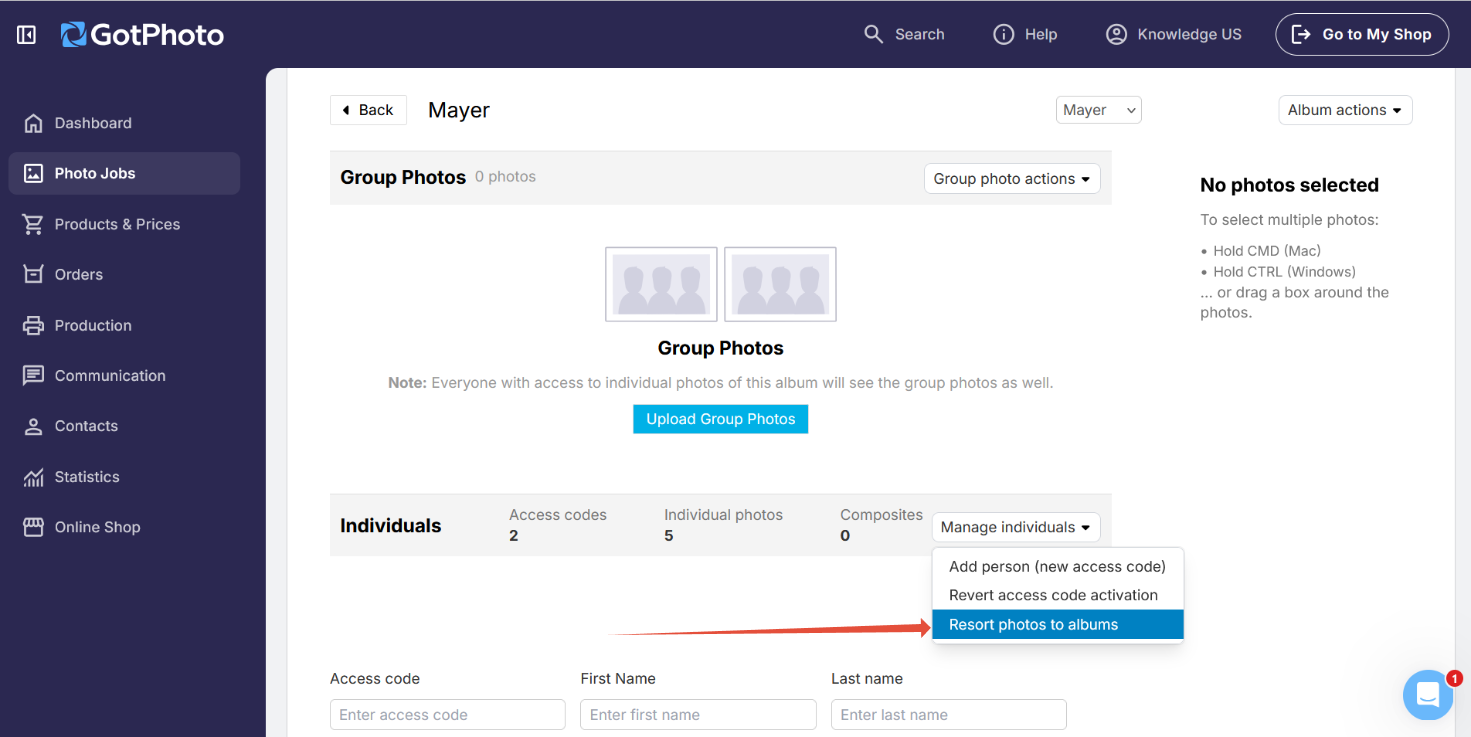Focus the Enter first name field
This screenshot has width=1471, height=737.
[x=698, y=715]
